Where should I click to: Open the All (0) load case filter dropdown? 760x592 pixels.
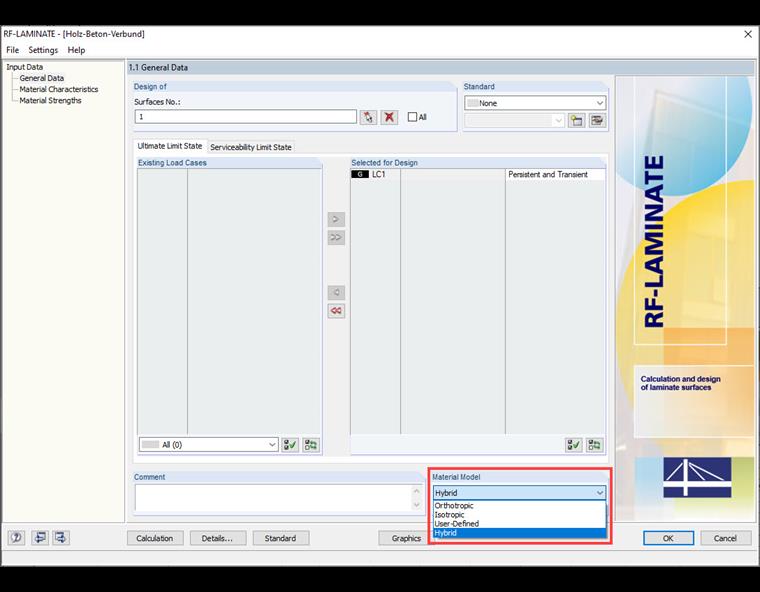click(x=208, y=445)
